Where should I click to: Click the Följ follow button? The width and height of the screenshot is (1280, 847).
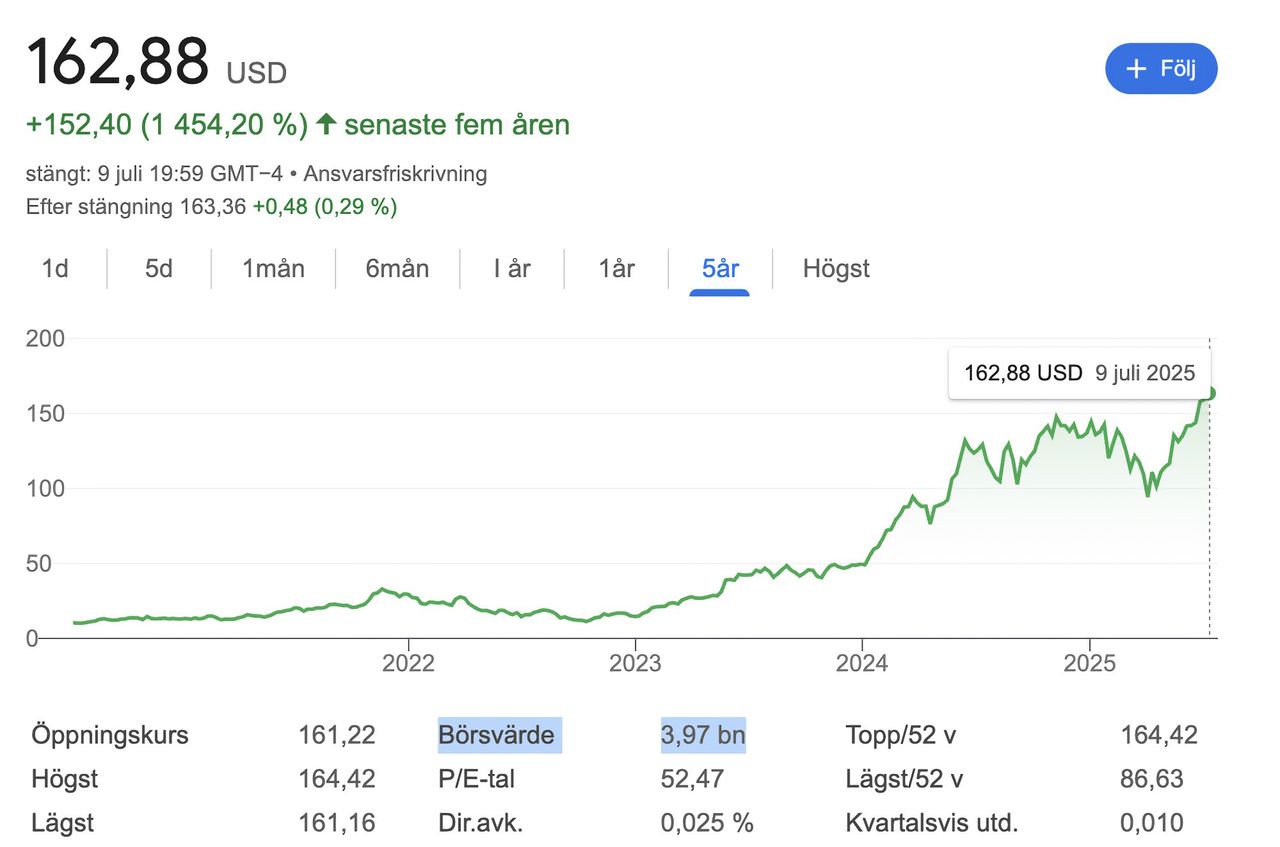[x=1161, y=69]
